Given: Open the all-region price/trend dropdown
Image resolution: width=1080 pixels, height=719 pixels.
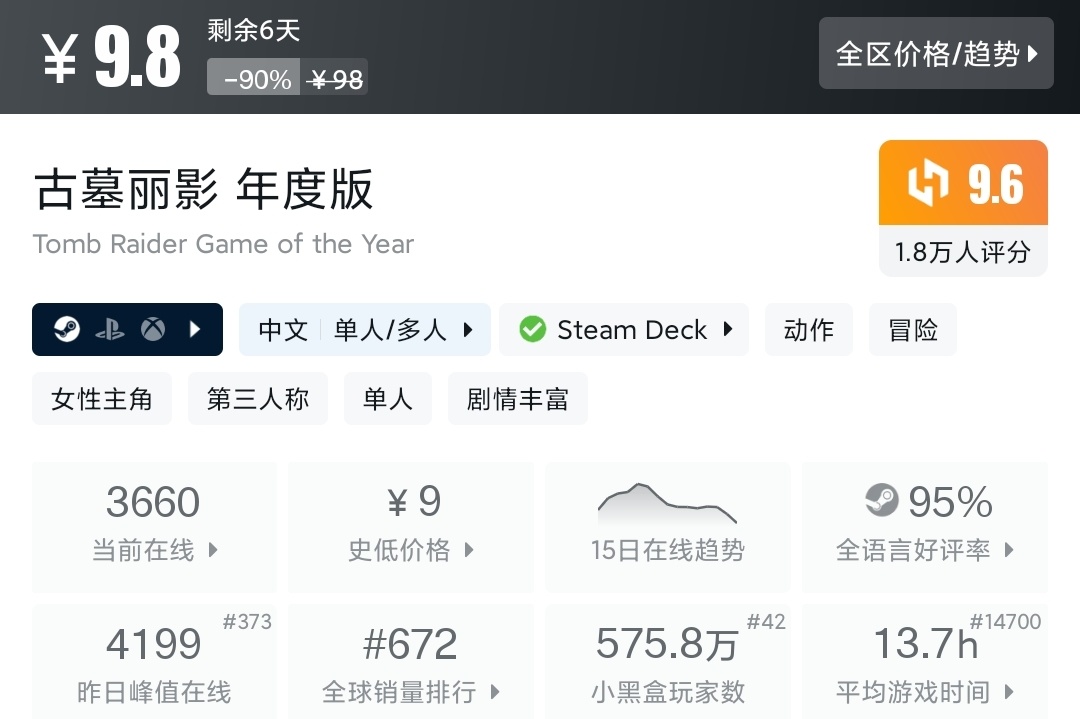Looking at the screenshot, I should 936,53.
